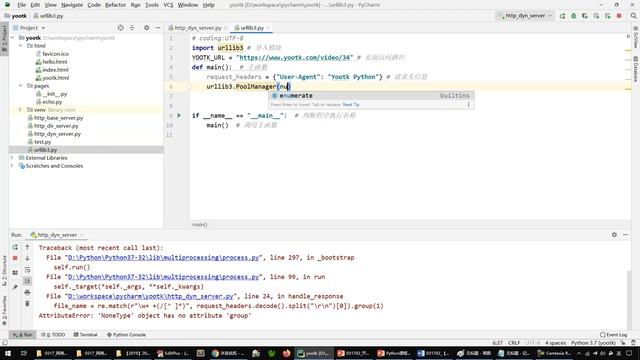Pin the Run tab
Viewport: 640px width, 360px height.
pyautogui.click(x=15, y=287)
